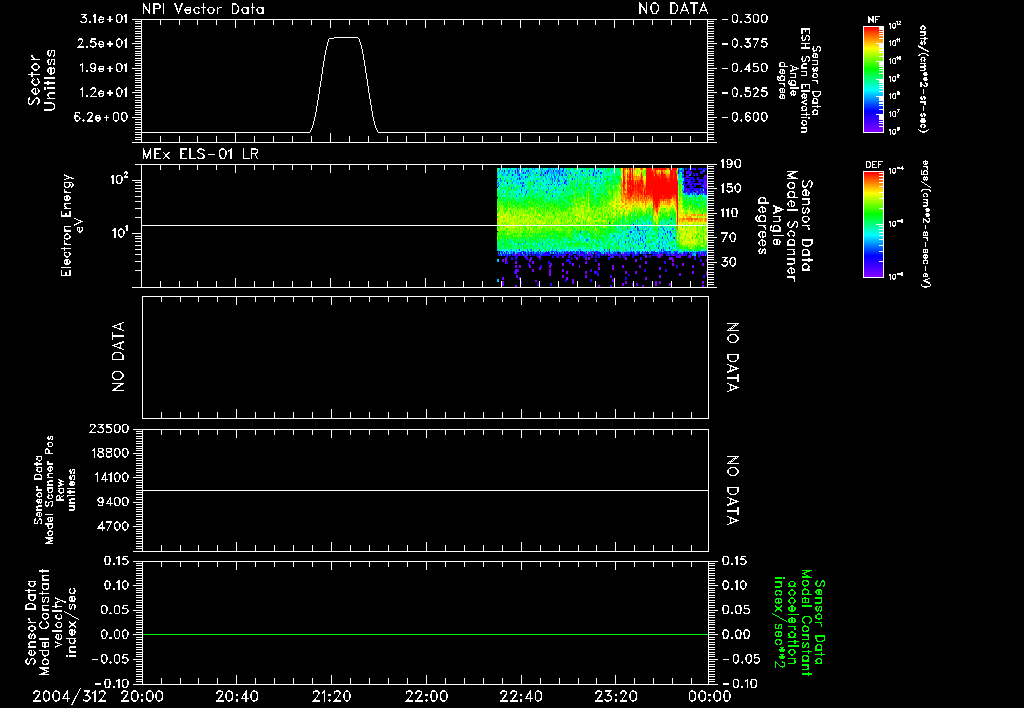Click the 10¹ electron energy tick label
This screenshot has width=1024, height=708.
point(120,233)
